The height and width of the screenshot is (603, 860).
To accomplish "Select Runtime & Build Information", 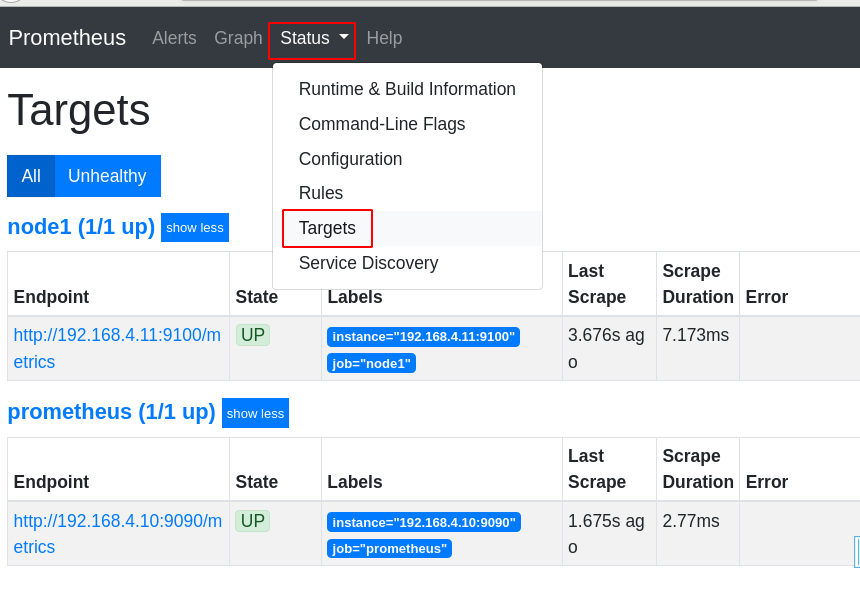I will tap(407, 89).
